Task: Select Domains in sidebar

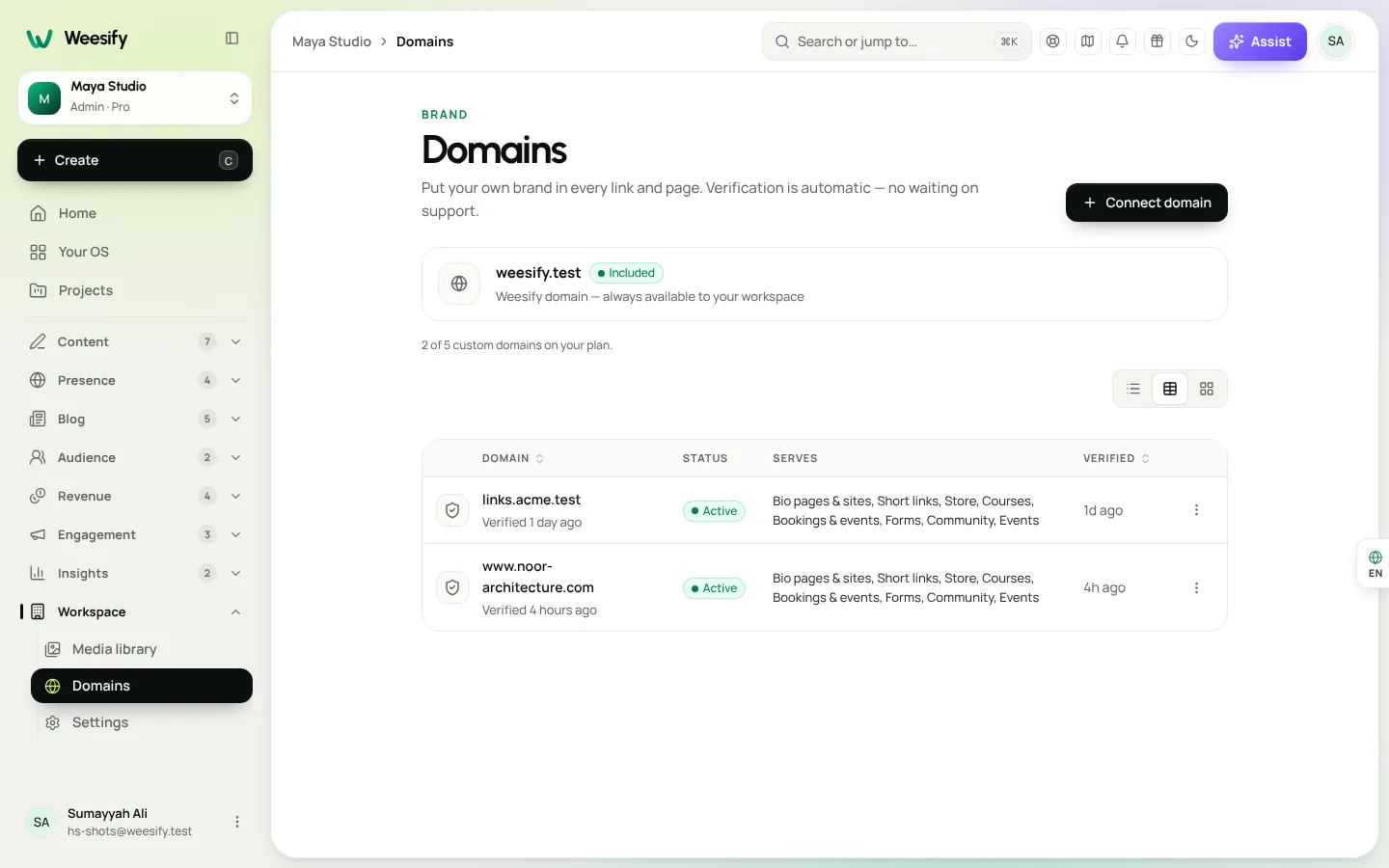Action: (x=142, y=686)
